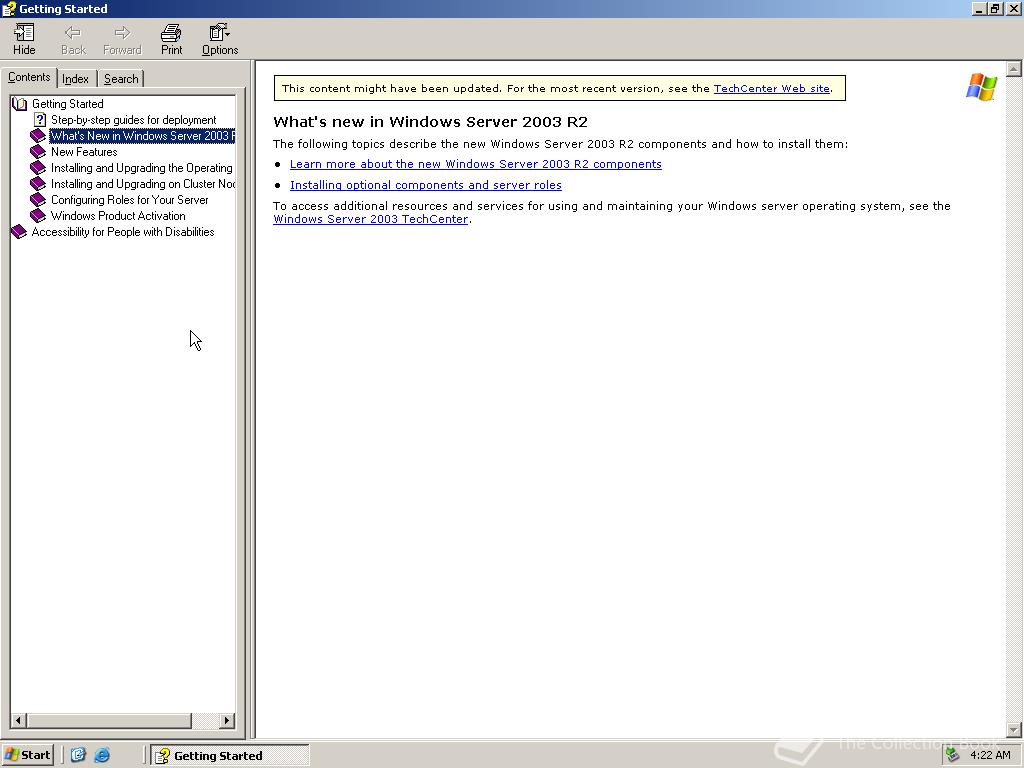
Task: Open Step-by-step guides for deployment topic
Action: pyautogui.click(x=133, y=120)
